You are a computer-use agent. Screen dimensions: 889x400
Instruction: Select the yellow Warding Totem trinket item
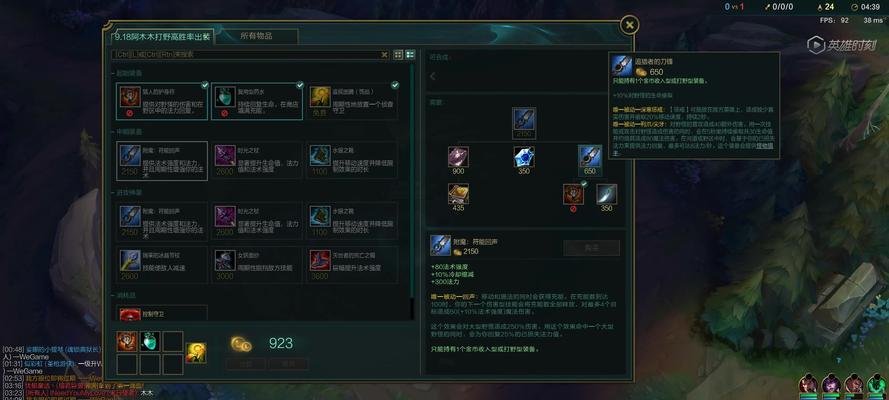(352, 101)
